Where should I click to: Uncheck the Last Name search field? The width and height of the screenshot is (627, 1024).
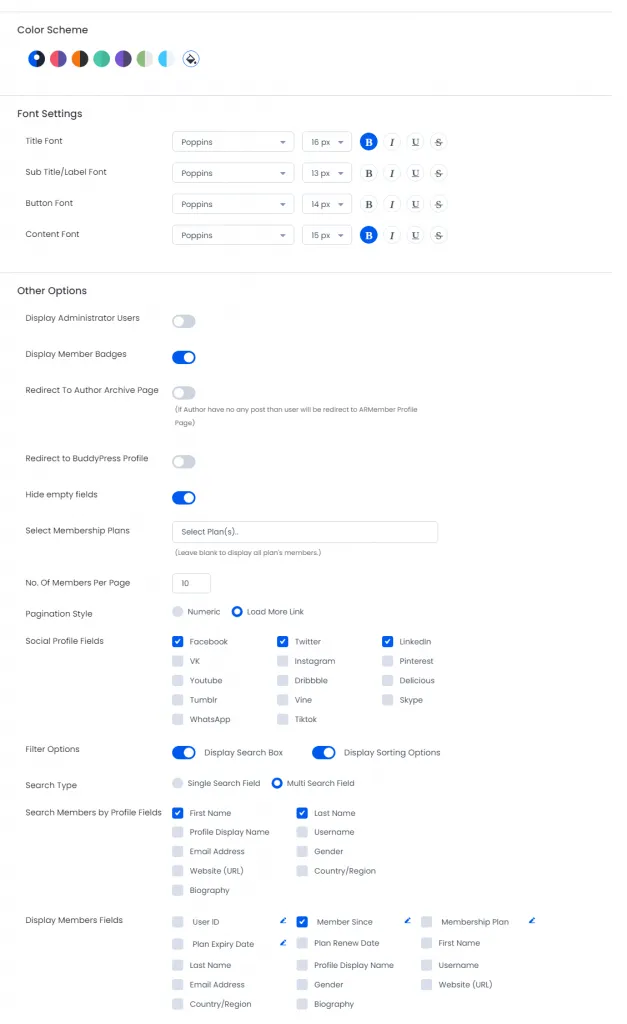[302, 813]
